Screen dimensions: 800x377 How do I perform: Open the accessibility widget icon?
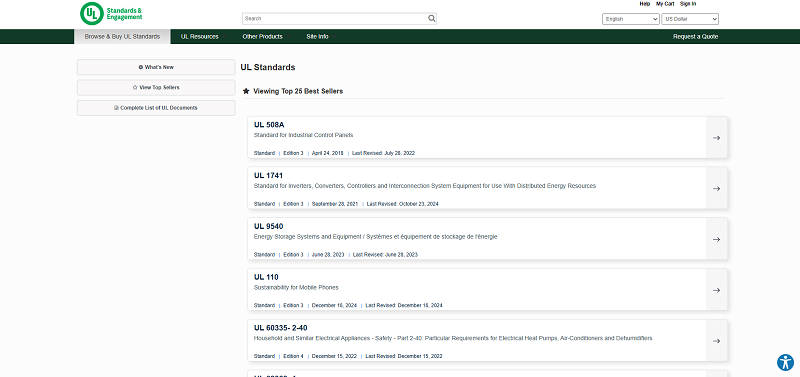(x=785, y=362)
